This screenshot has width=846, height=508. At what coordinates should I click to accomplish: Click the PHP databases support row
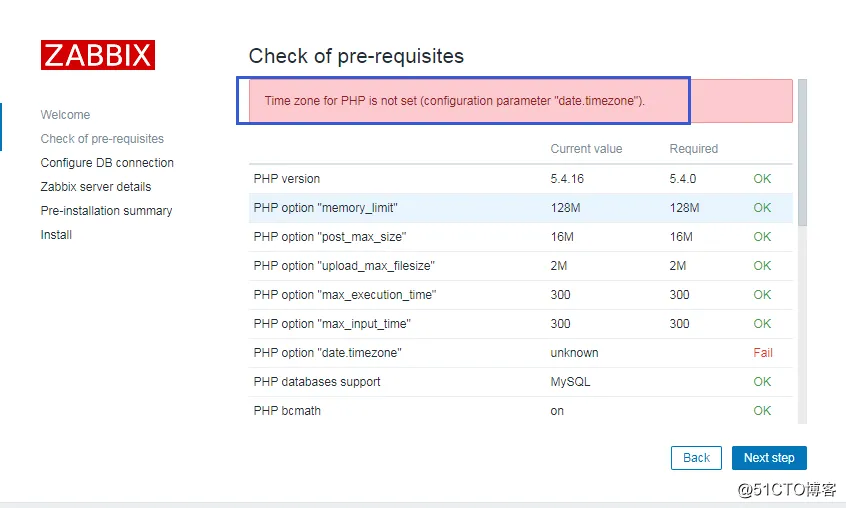(317, 382)
